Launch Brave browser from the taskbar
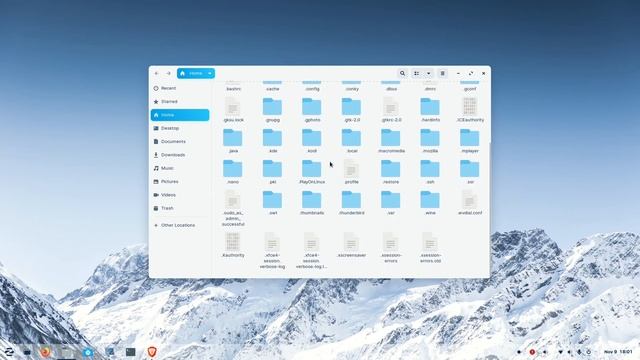 (152, 351)
